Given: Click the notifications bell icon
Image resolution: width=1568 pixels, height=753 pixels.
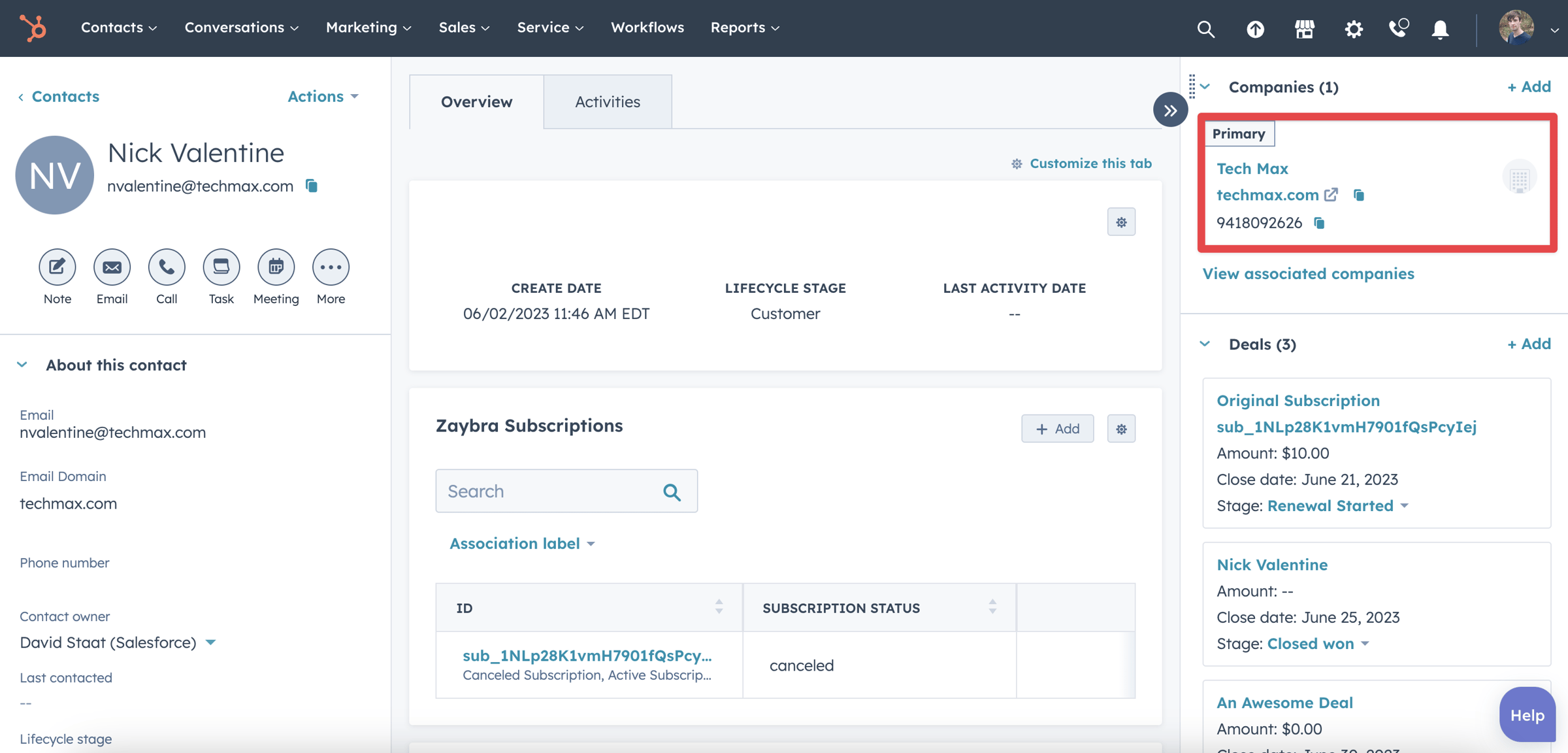Looking at the screenshot, I should [x=1440, y=28].
